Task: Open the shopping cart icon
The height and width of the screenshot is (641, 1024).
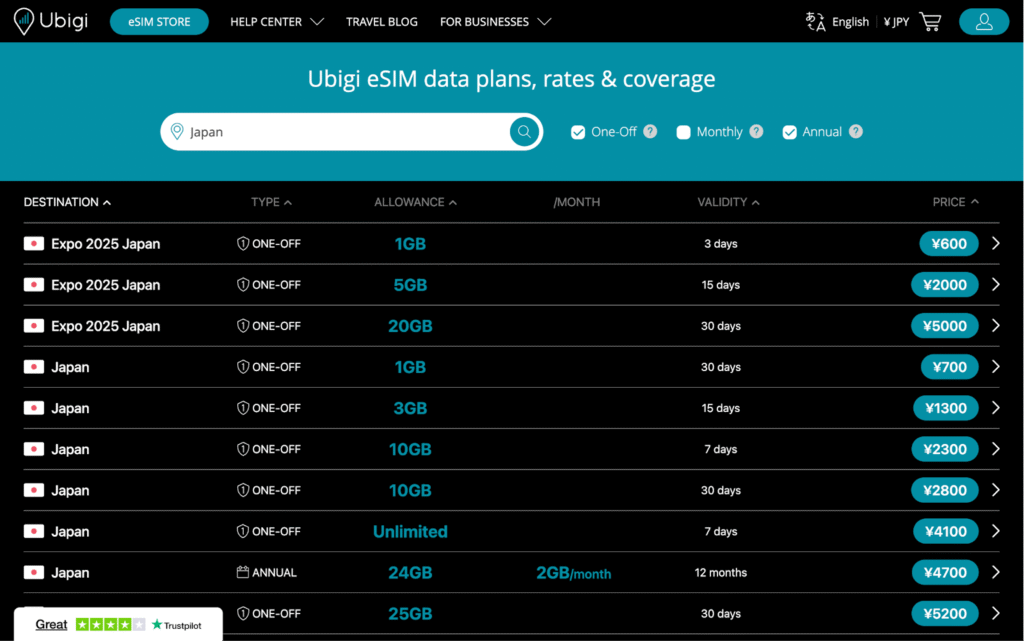Action: tap(930, 21)
